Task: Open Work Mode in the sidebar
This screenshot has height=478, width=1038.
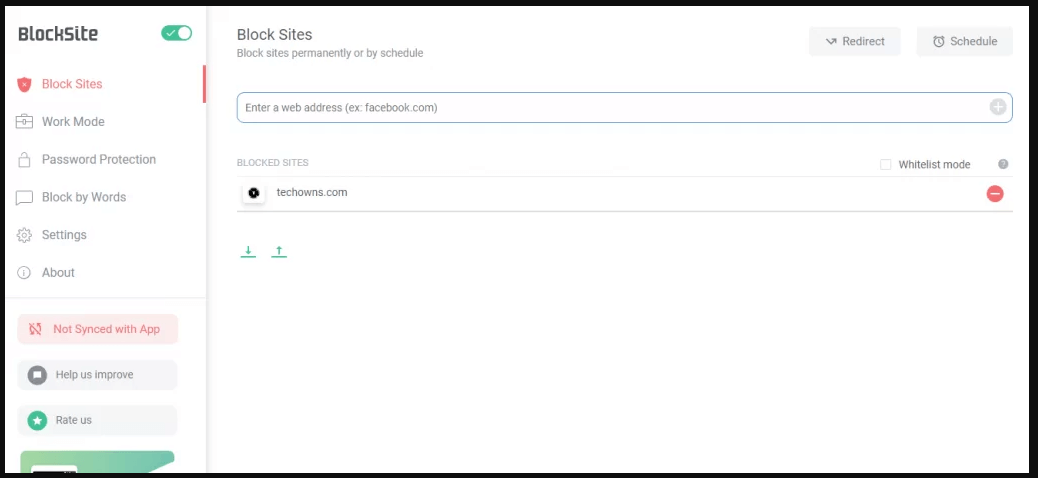Action: point(73,122)
